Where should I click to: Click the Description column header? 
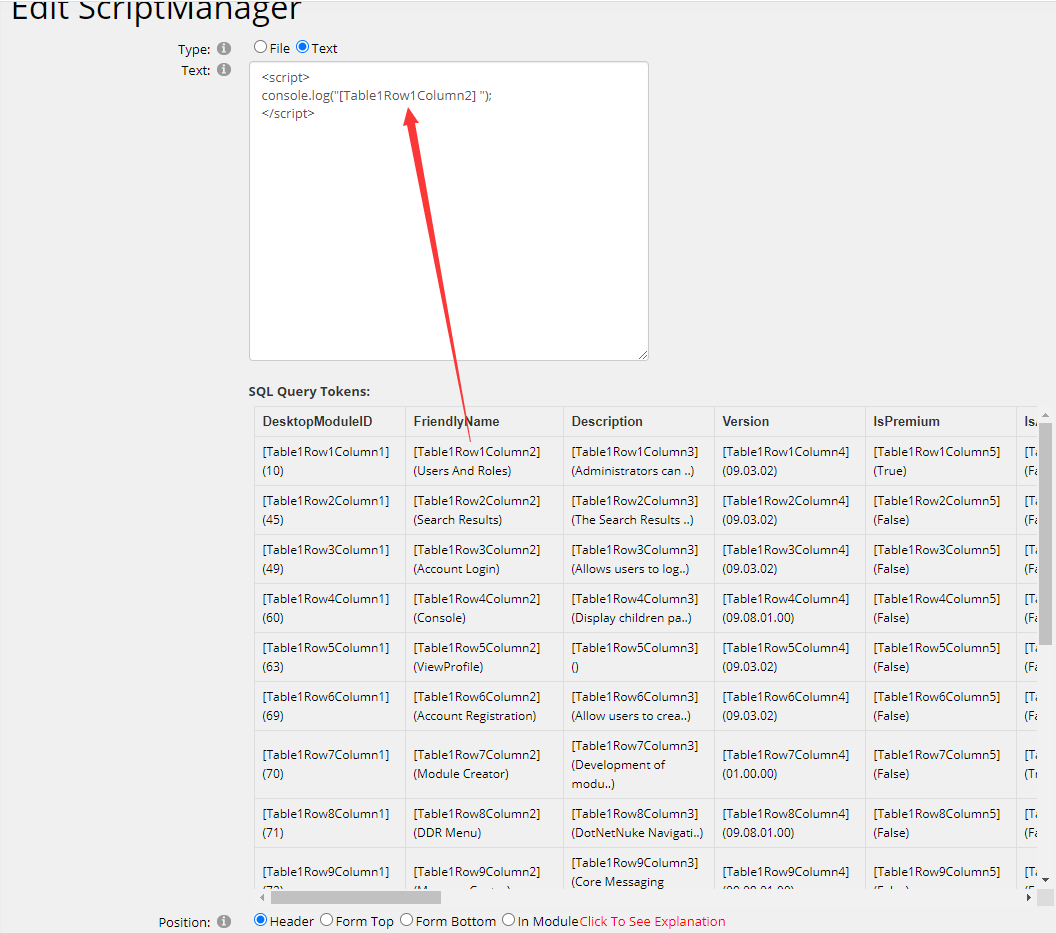pyautogui.click(x=607, y=421)
